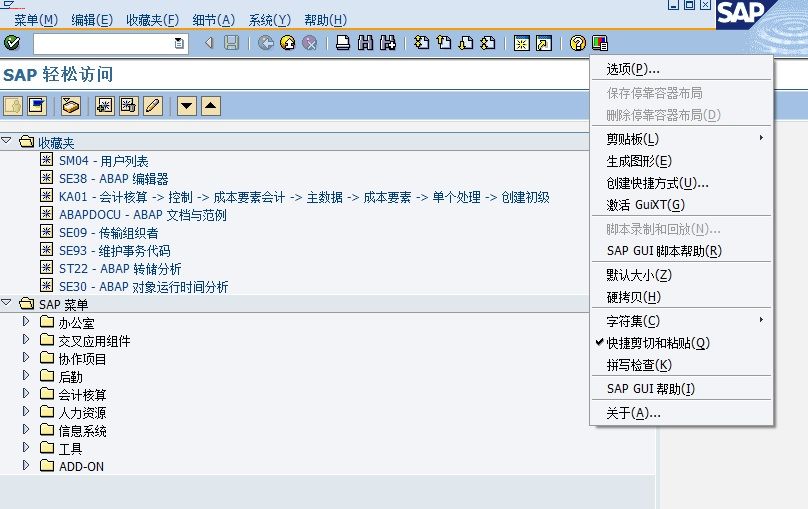
Task: Click the Save diskette icon
Action: click(x=232, y=43)
